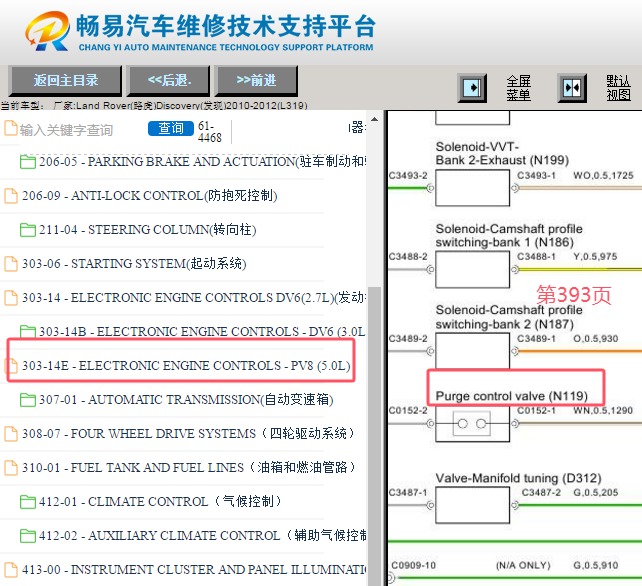Viewport: 642px width, 586px height.
Task: Click the 全屏菜单 label
Action: click(x=518, y=88)
